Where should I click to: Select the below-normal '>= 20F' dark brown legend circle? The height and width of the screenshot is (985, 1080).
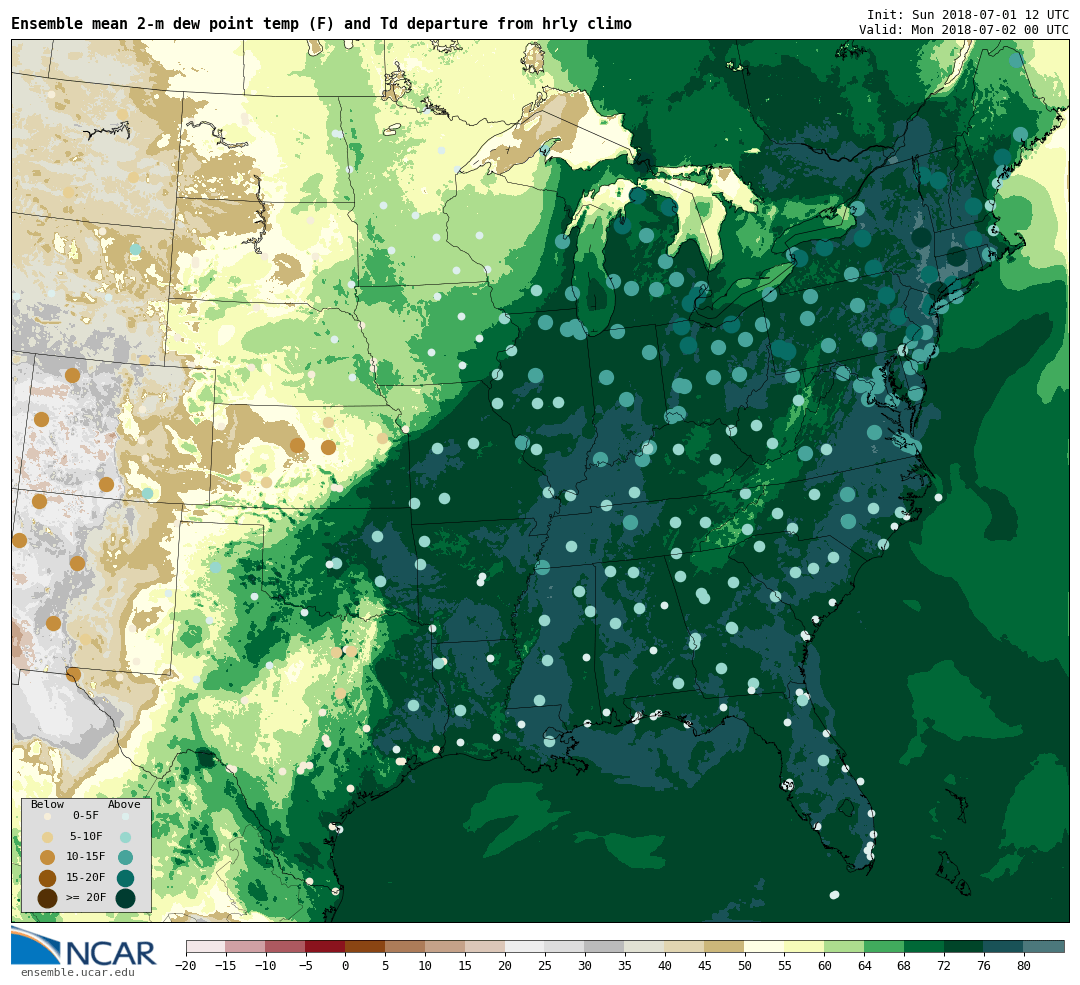pos(47,898)
